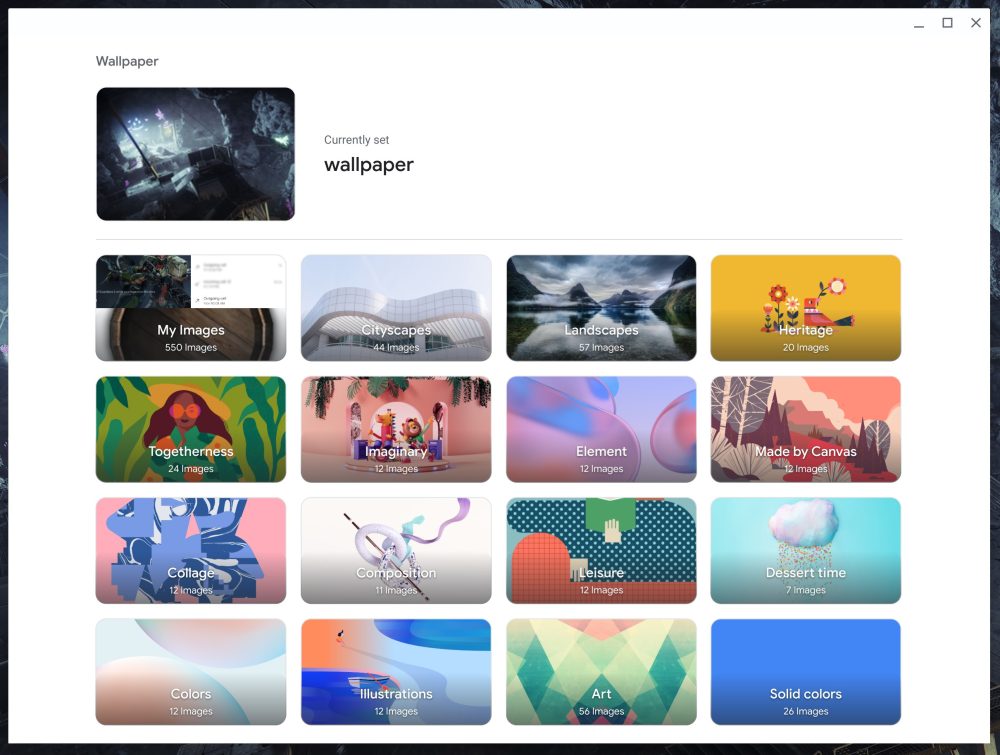Open the Heritage wallpaper category
The image size is (1000, 755).
pos(806,308)
